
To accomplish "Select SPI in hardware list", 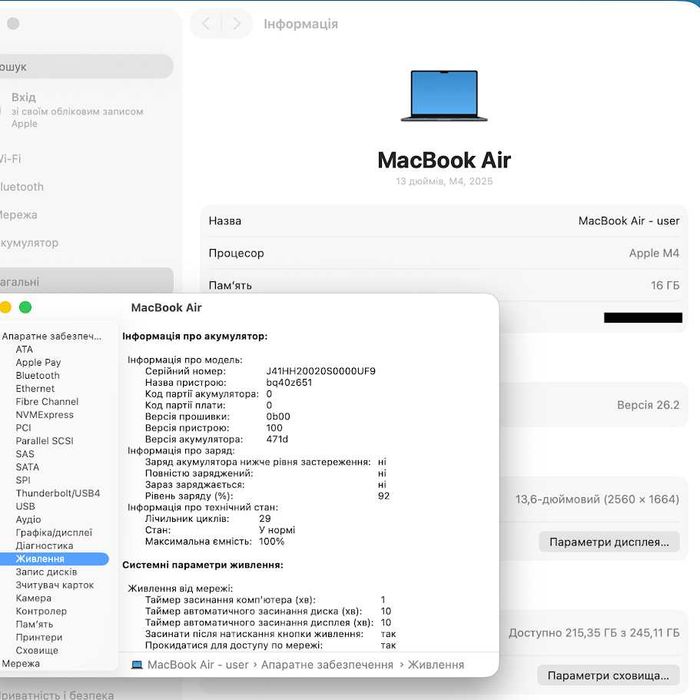I will 23,480.
